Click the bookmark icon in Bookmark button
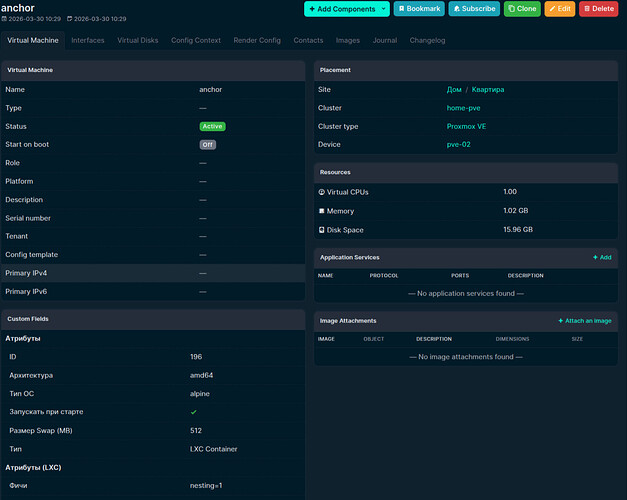The height and width of the screenshot is (500, 627). tap(401, 9)
